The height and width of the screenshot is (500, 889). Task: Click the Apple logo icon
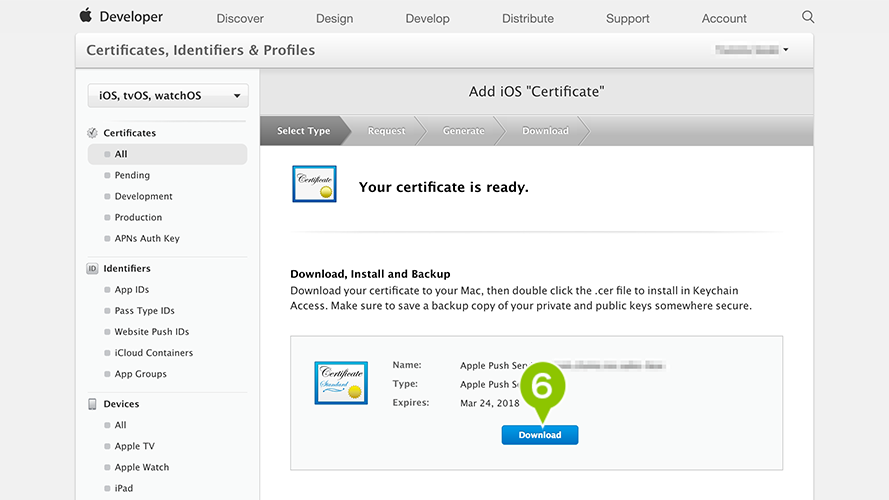coord(86,16)
